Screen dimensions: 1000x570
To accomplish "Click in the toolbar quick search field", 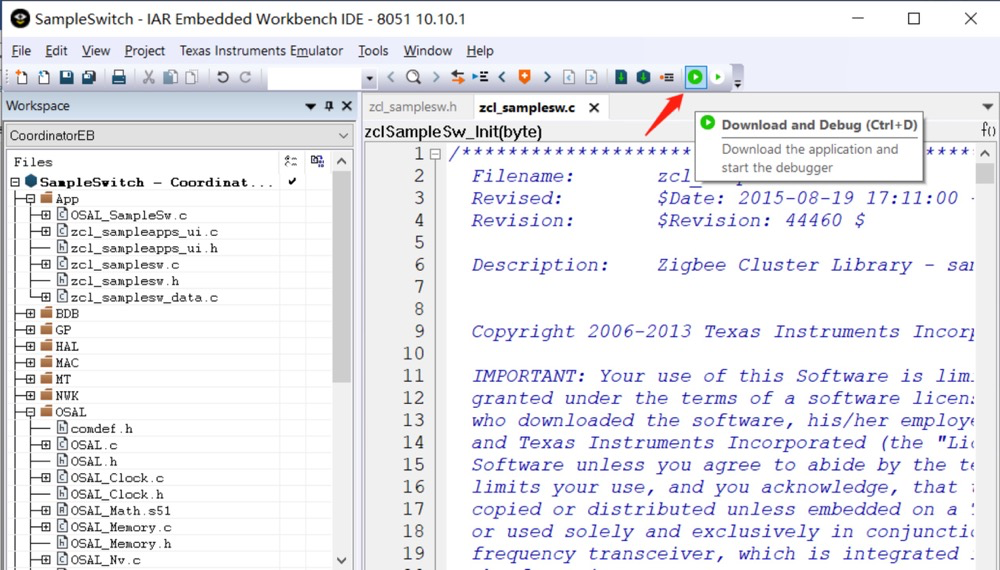I will click(315, 78).
